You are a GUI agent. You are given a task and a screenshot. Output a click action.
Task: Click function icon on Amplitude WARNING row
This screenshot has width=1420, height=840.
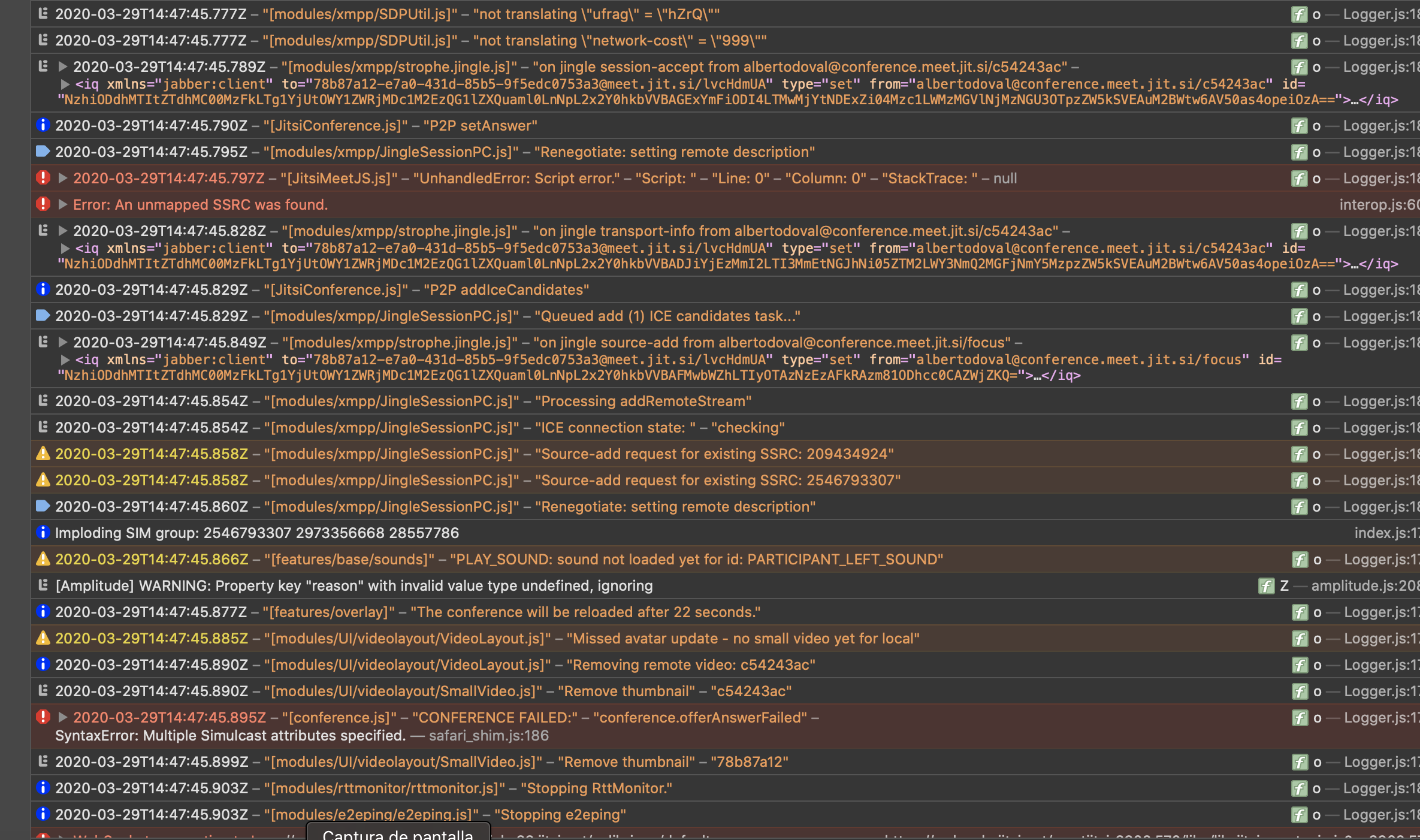(x=1265, y=586)
